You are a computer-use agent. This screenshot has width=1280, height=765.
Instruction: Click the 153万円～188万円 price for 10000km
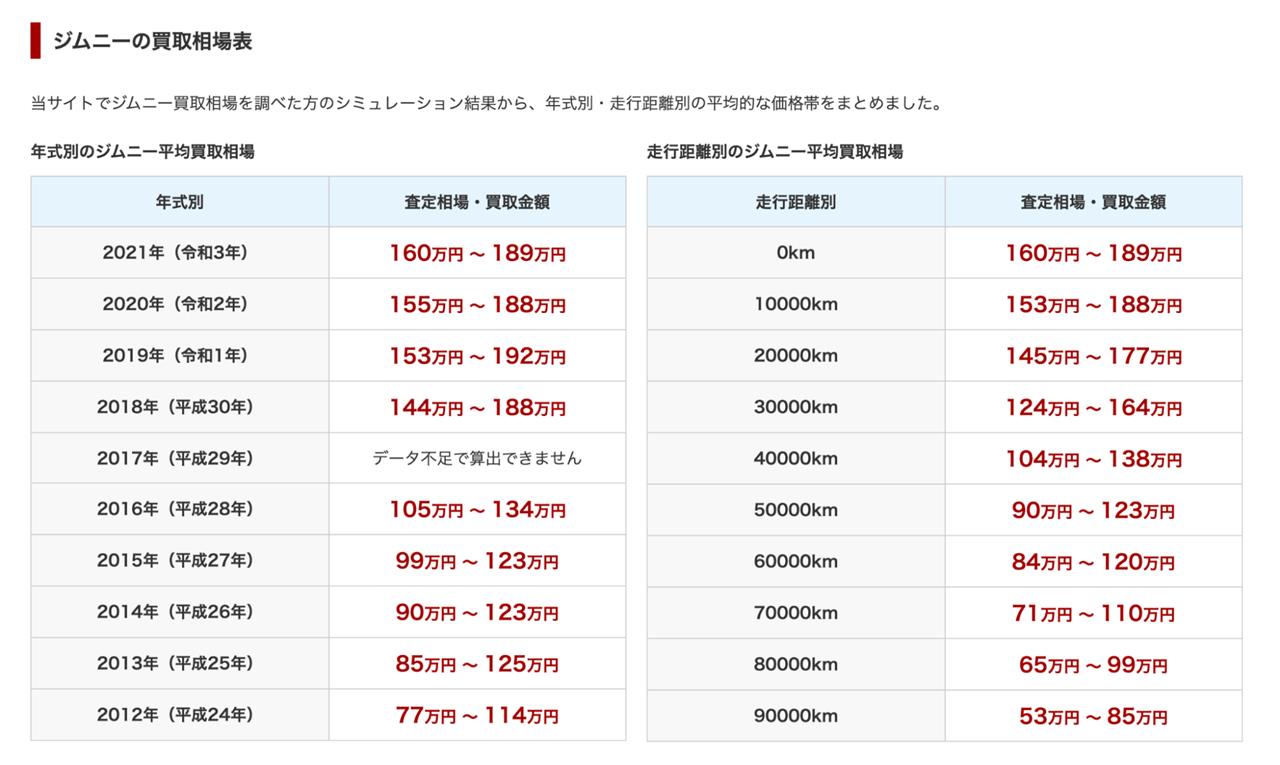(x=1093, y=305)
